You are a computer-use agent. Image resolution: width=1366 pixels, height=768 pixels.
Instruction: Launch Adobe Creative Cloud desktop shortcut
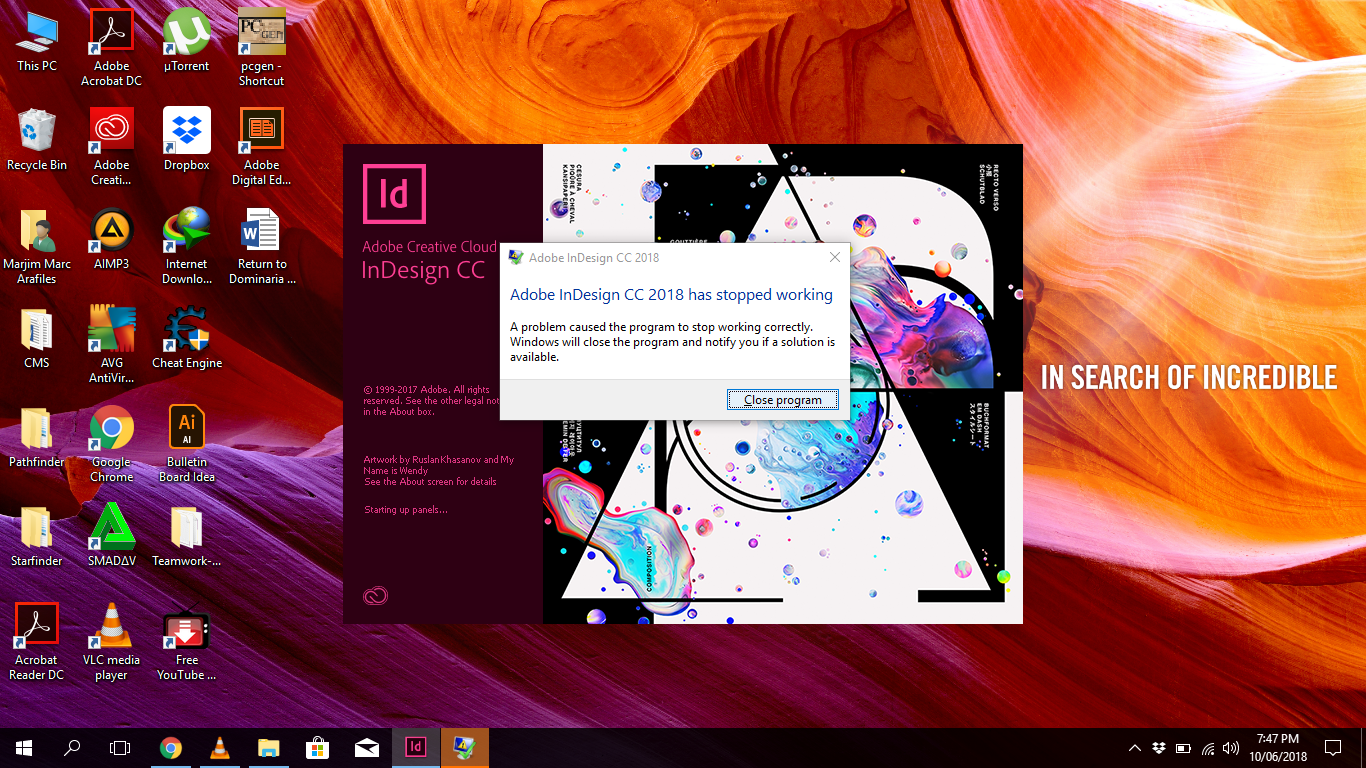coord(112,146)
